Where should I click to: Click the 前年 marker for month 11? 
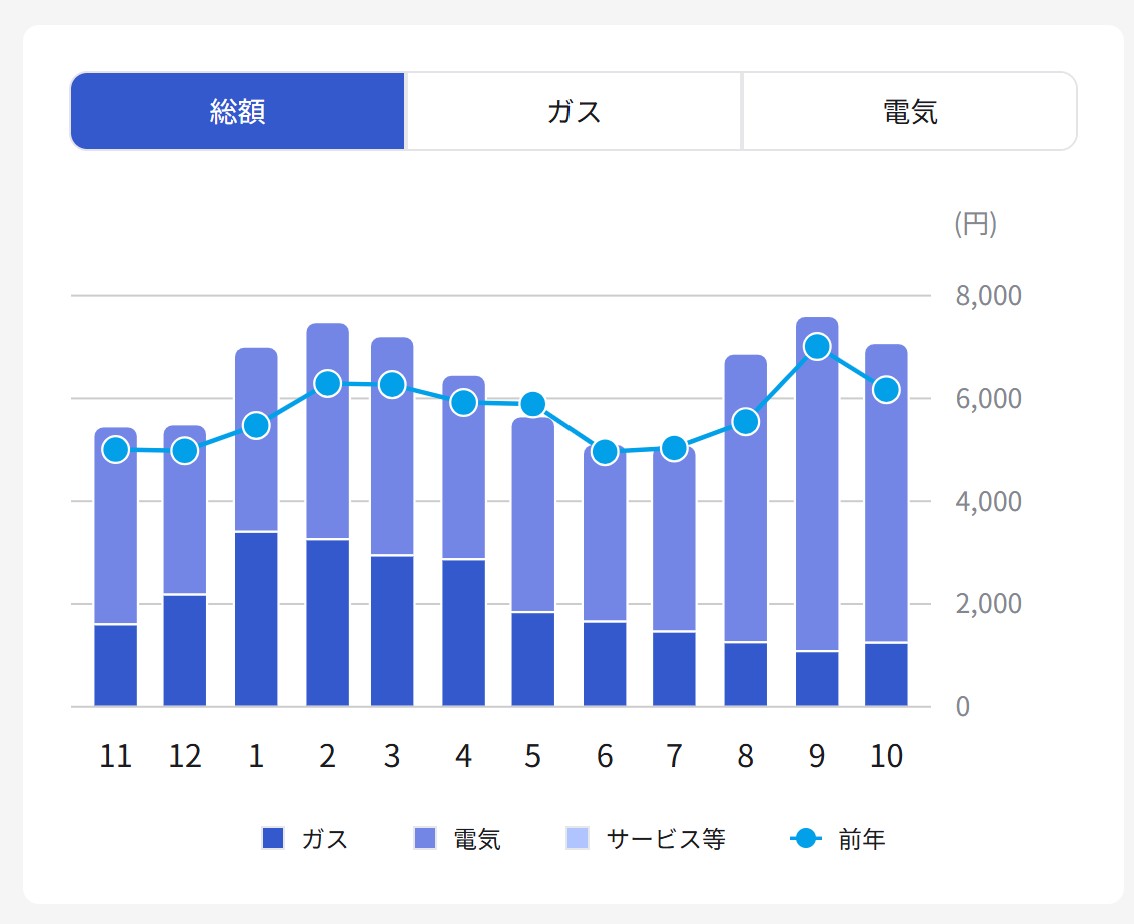coord(116,450)
